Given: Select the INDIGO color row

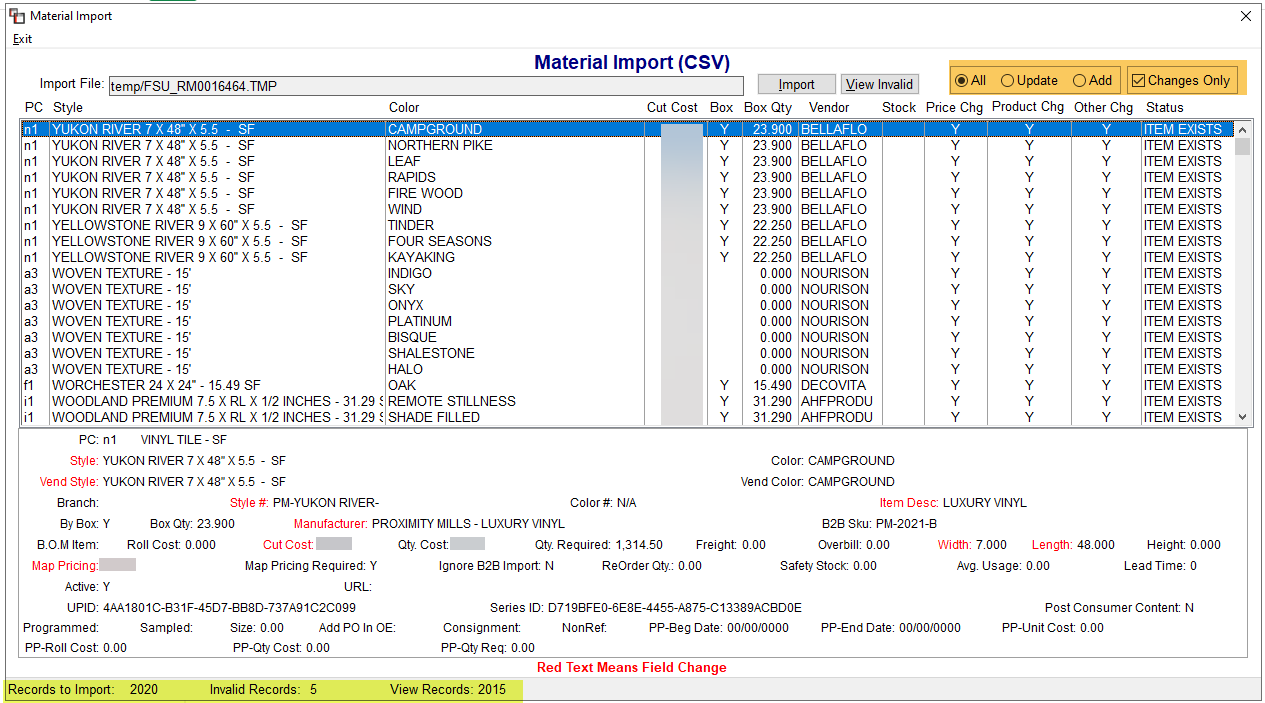Looking at the screenshot, I should tap(627, 273).
